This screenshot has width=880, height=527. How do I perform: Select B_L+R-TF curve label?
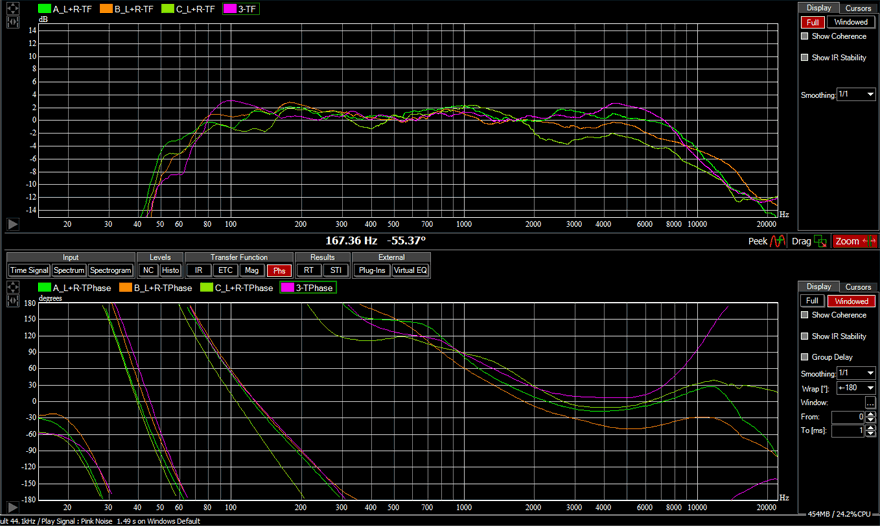(134, 9)
